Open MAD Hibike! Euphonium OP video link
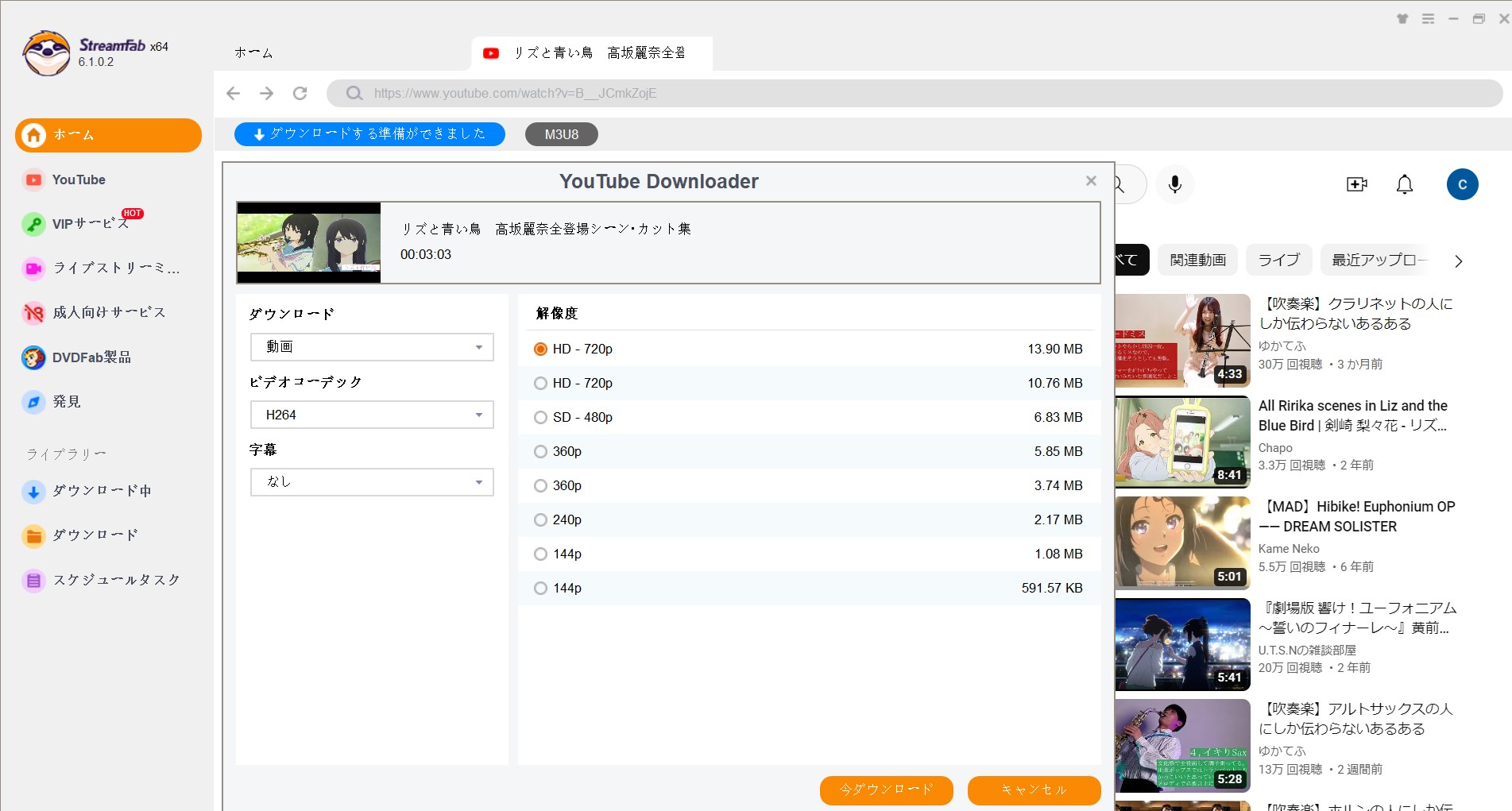Screen dimensions: 1512x811 (1357, 516)
